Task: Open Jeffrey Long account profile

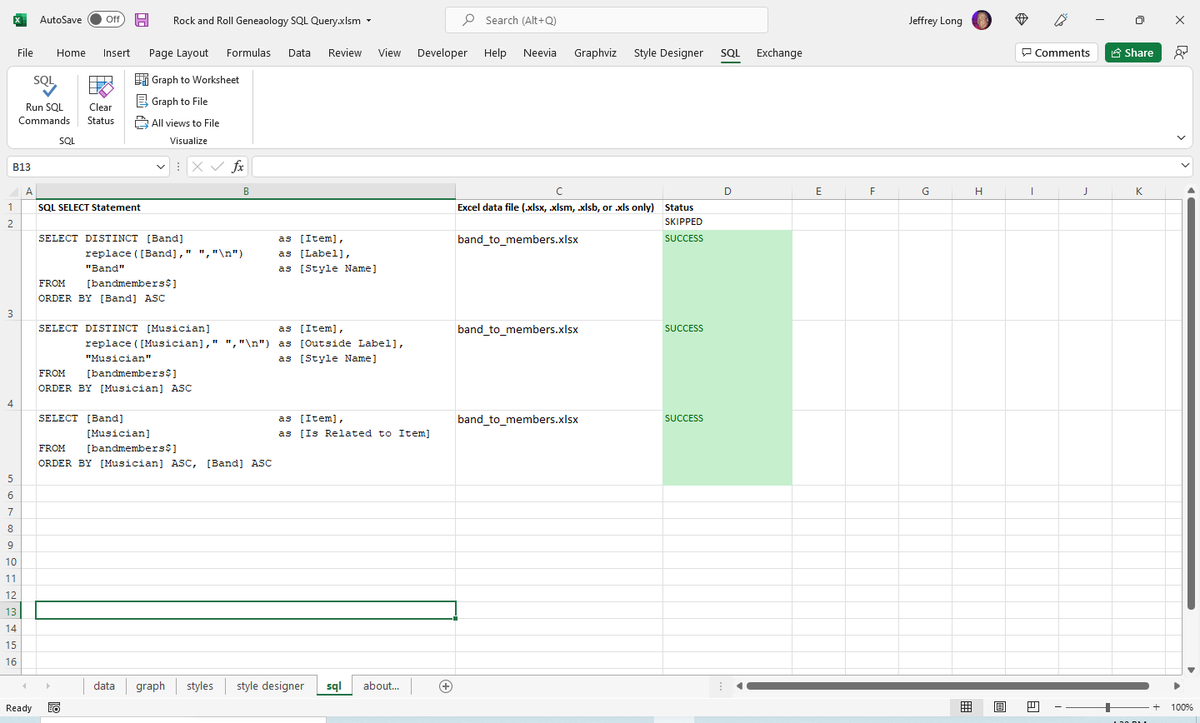Action: (x=950, y=20)
